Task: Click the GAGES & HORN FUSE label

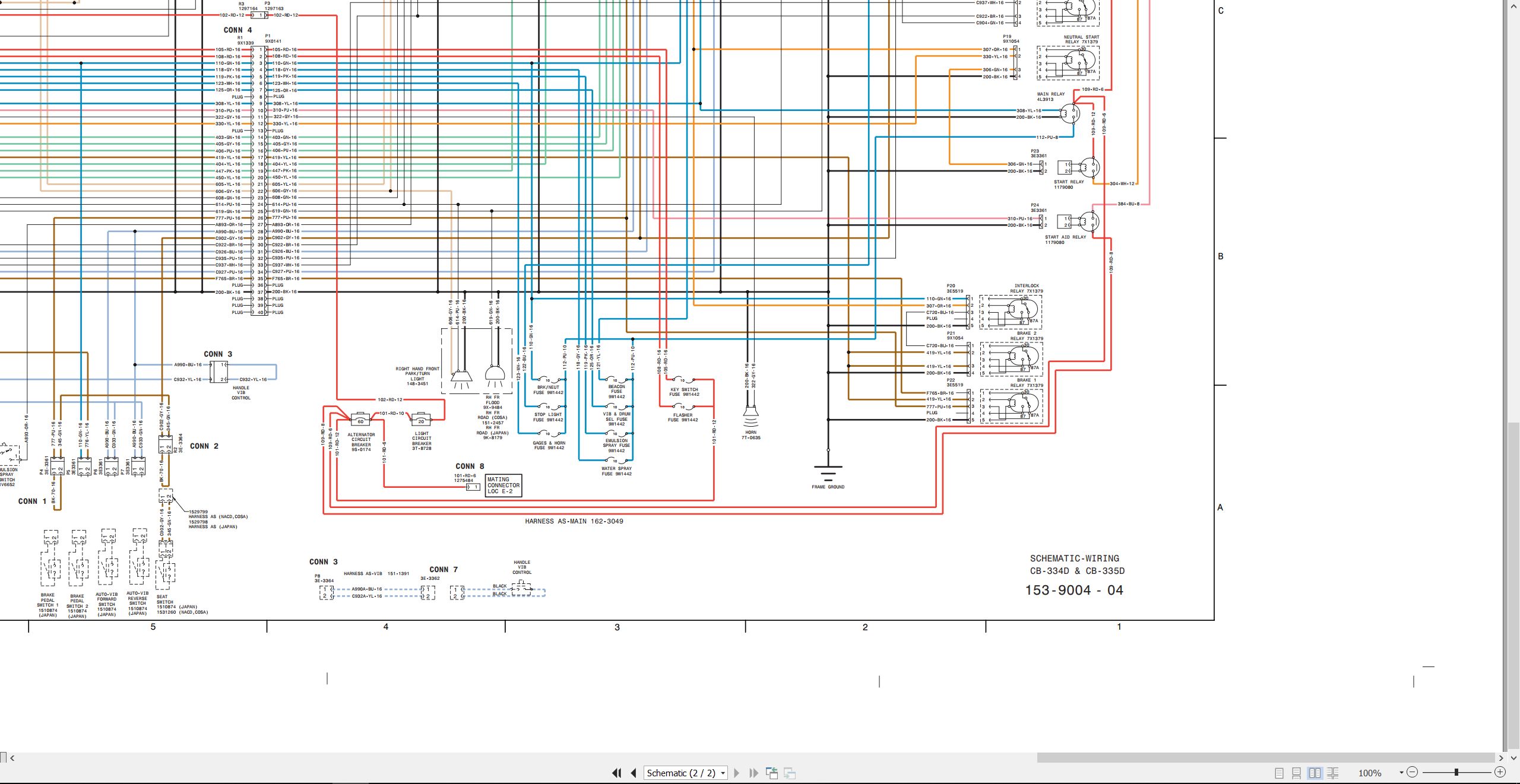Action: [549, 445]
